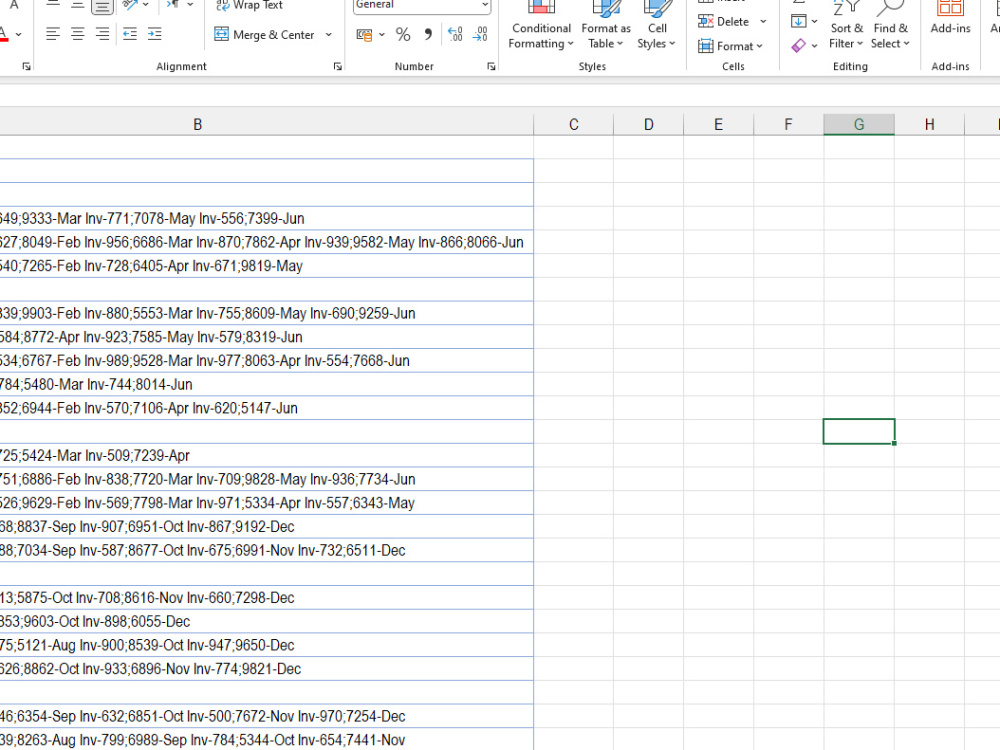
Task: Center text horizontally in the cell
Action: pyautogui.click(x=78, y=34)
